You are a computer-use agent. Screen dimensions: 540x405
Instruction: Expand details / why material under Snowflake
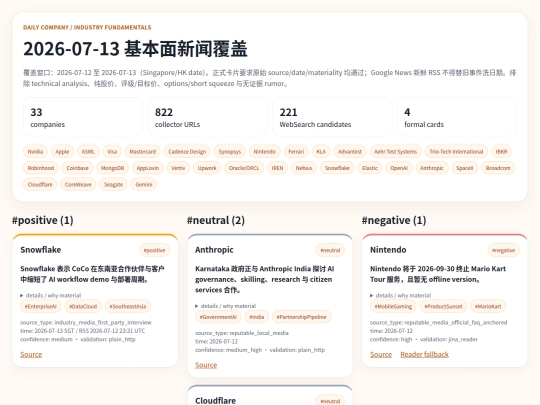point(51,295)
